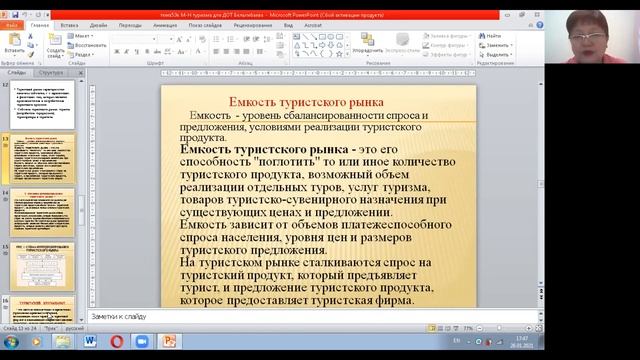Select slide 12 thumbnail
Viewport: 640px width, 360px height.
click(x=42, y=104)
